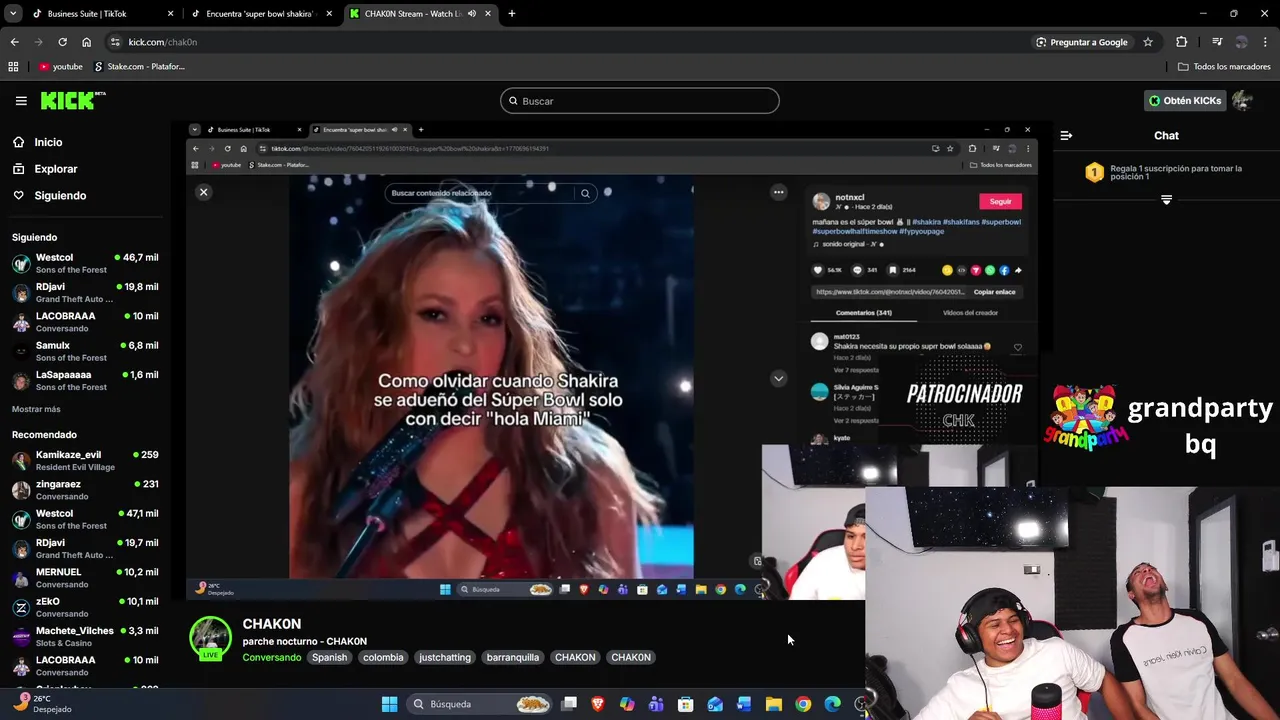Screen dimensions: 1280x720
Task: Open the user avatar menu on Kick
Action: coord(1243,101)
